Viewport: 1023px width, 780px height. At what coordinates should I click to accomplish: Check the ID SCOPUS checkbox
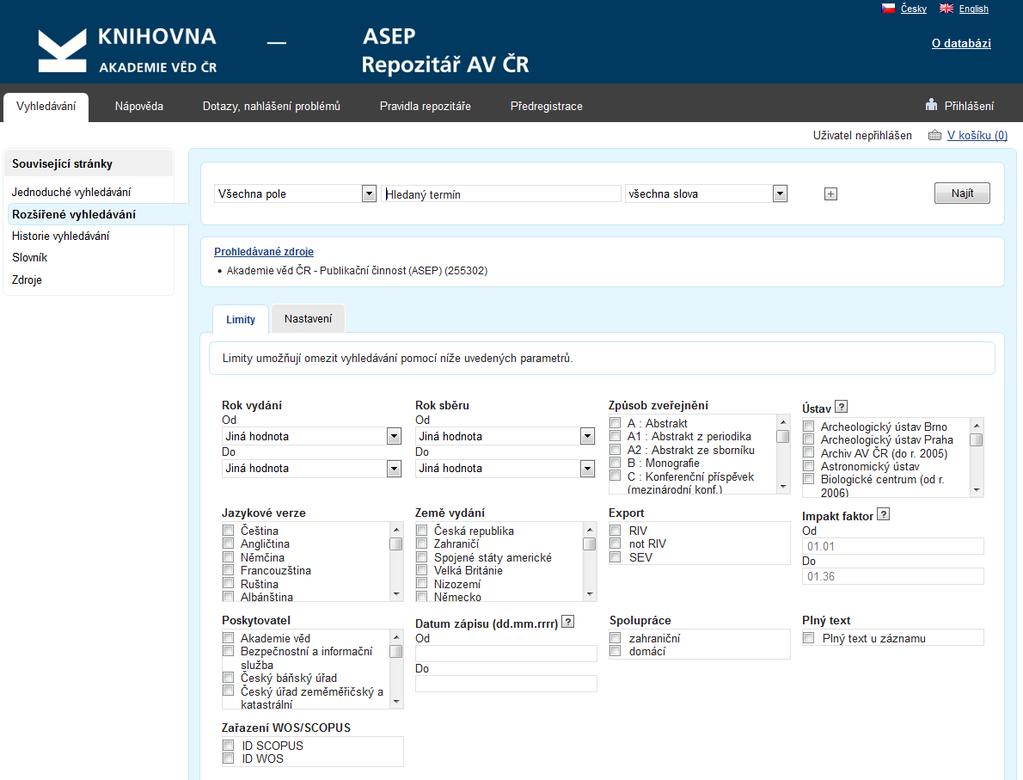click(x=228, y=745)
